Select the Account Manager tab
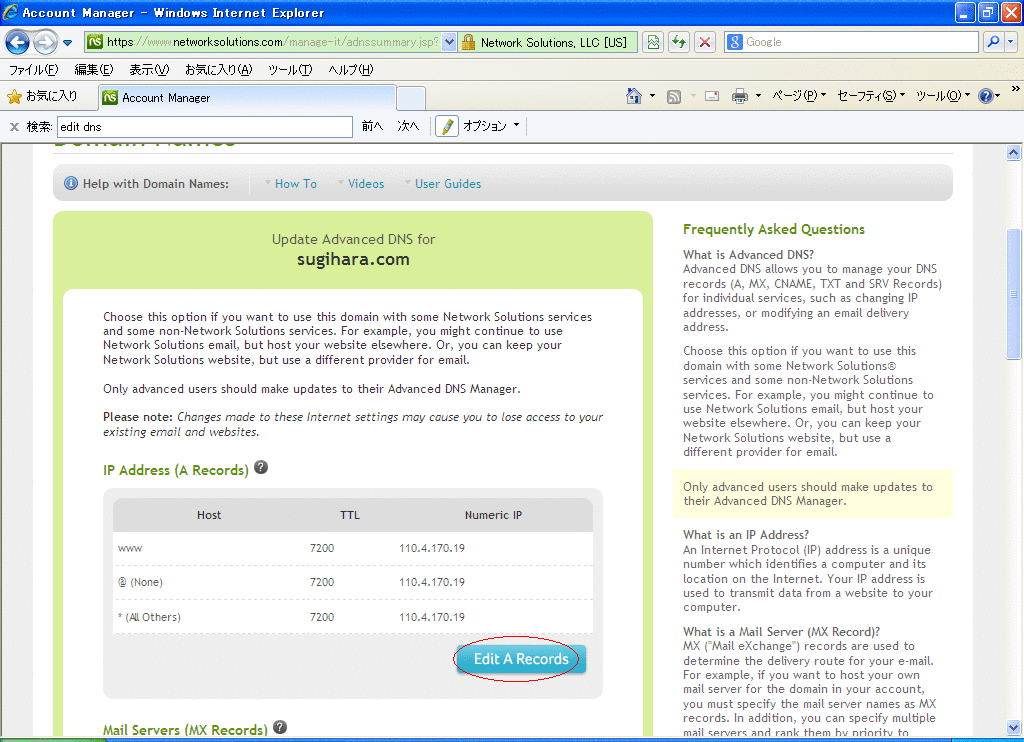This screenshot has height=742, width=1024. click(x=247, y=98)
